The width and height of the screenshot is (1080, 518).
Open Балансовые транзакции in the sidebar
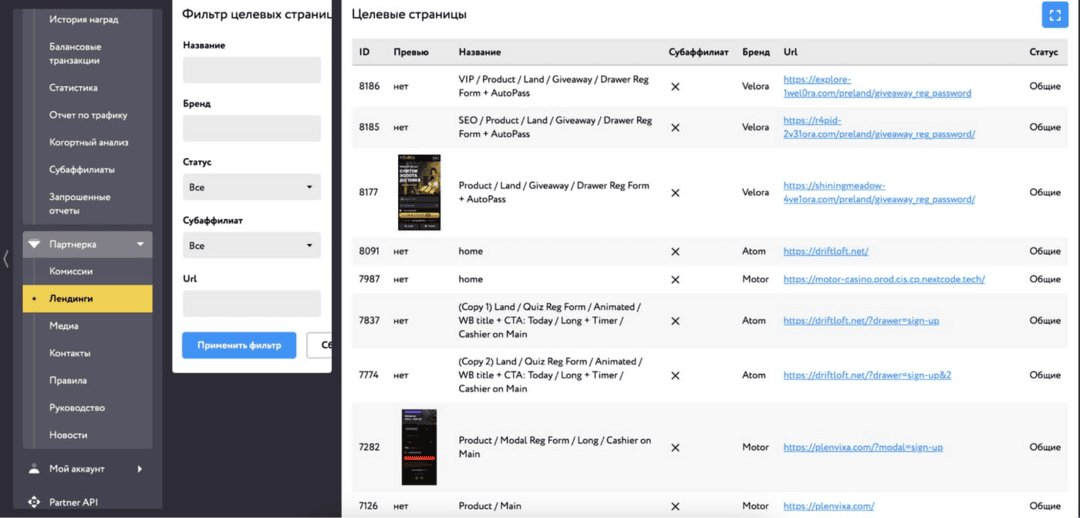pos(76,54)
